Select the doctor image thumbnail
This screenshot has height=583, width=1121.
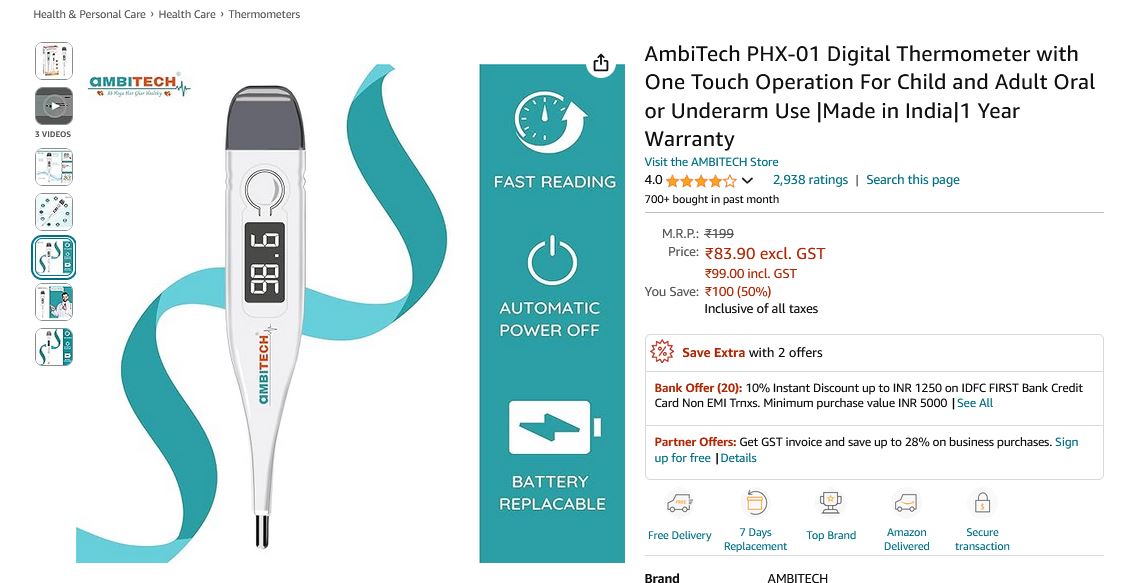[x=54, y=302]
